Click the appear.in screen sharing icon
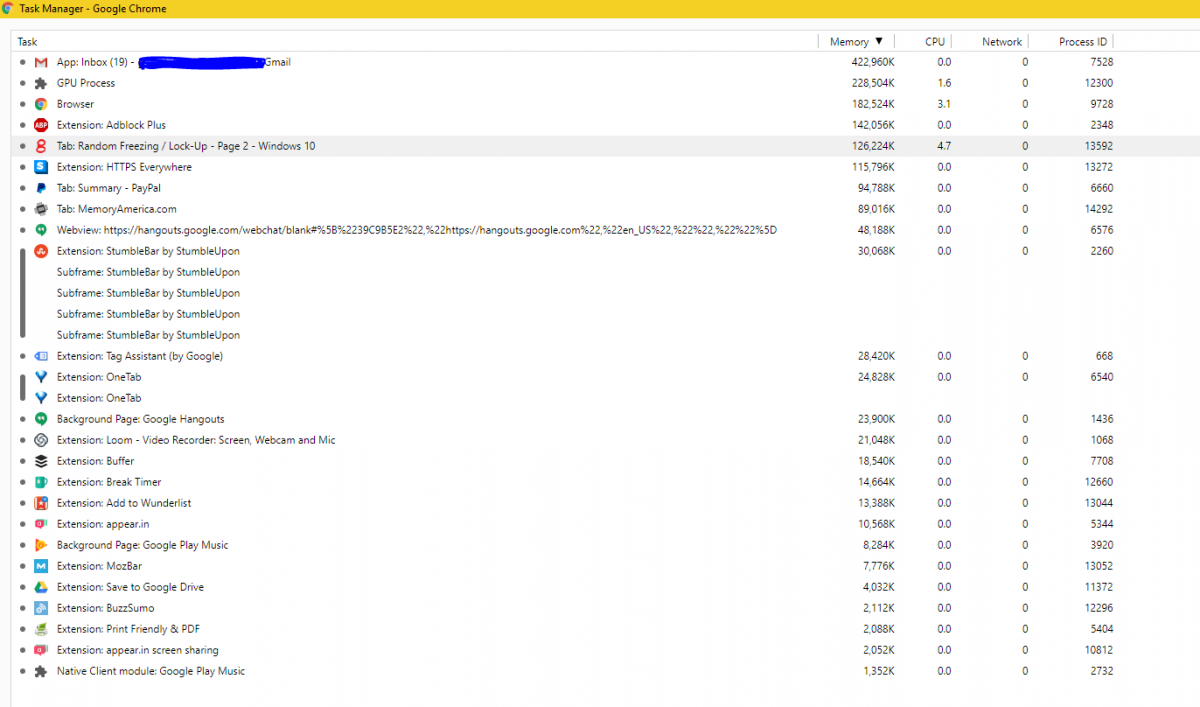The height and width of the screenshot is (707, 1200). pyautogui.click(x=41, y=650)
